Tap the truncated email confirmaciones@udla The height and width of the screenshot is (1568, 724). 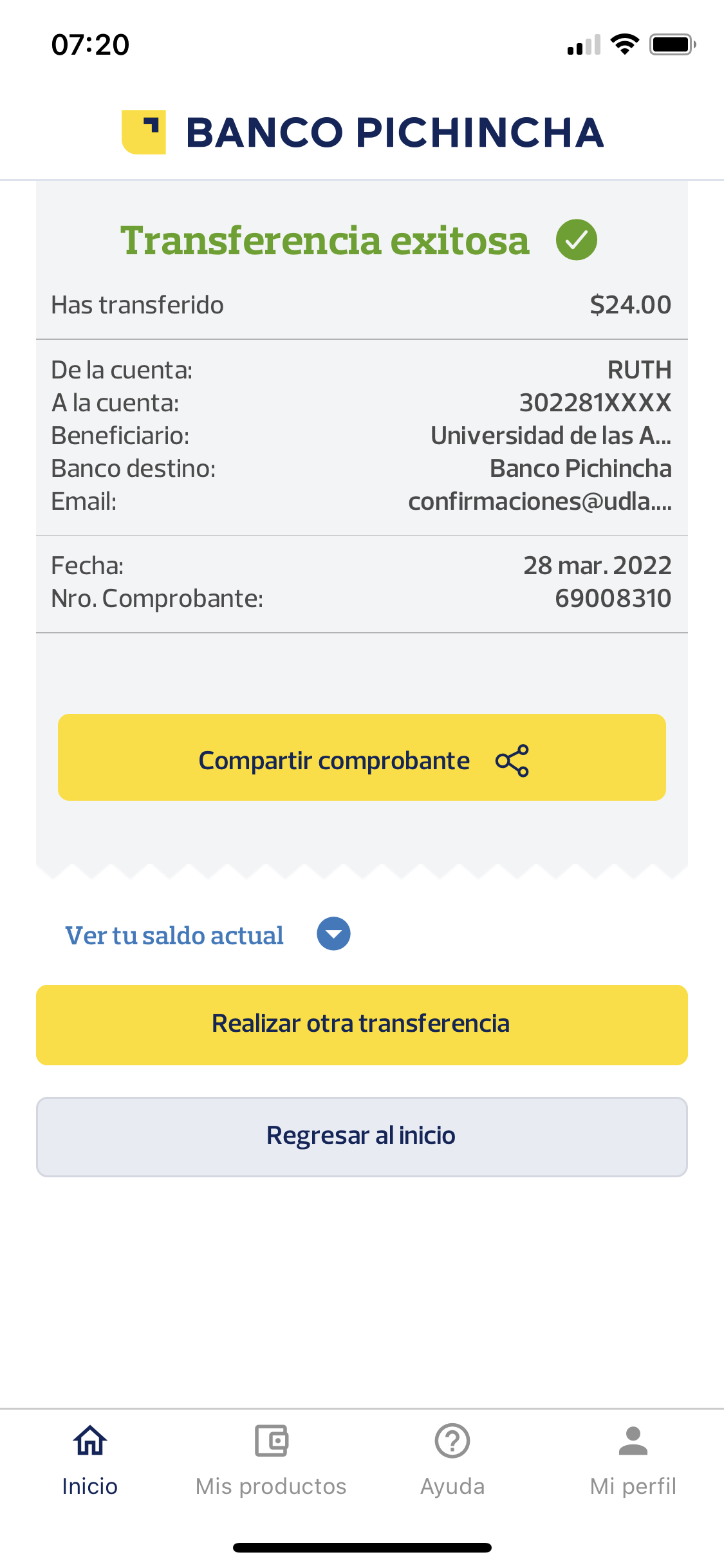(x=539, y=501)
